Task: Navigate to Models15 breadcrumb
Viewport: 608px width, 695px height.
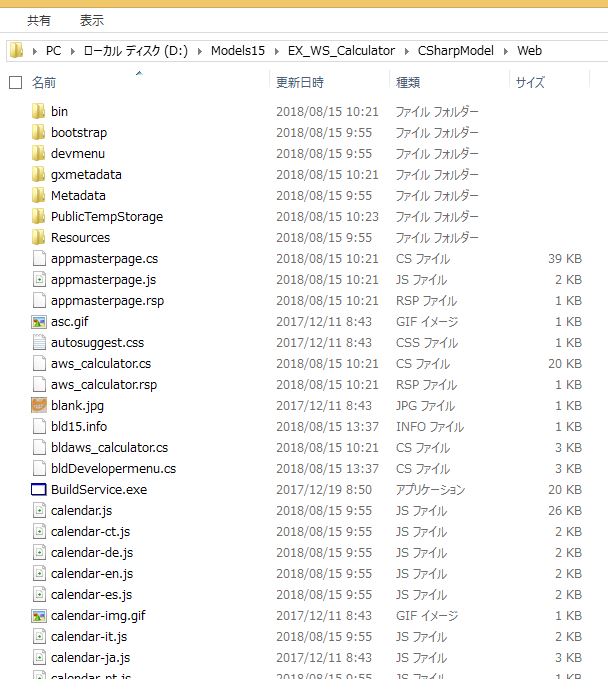Action: [238, 51]
